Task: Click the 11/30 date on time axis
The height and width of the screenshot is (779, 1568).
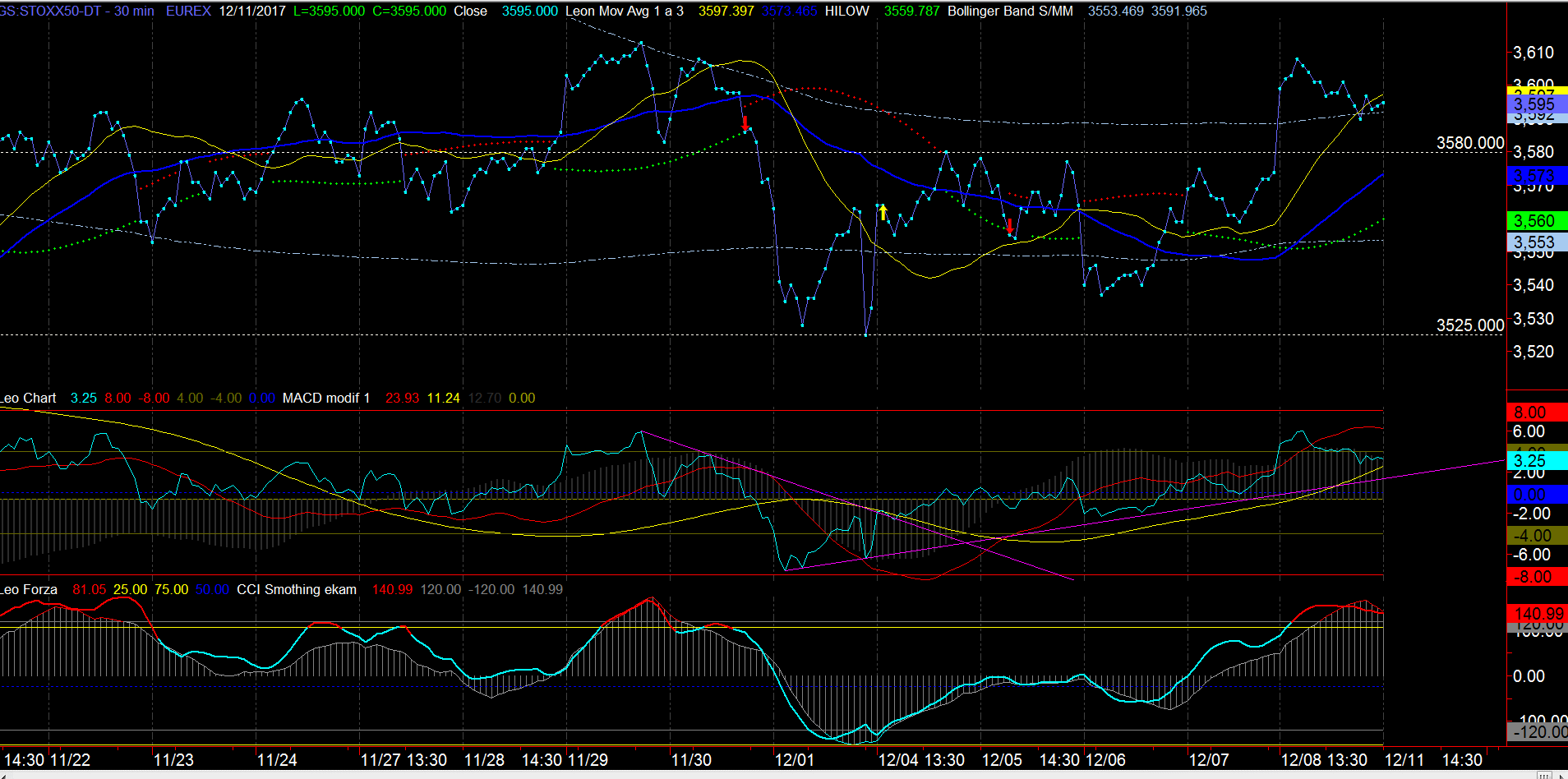Action: point(691,760)
